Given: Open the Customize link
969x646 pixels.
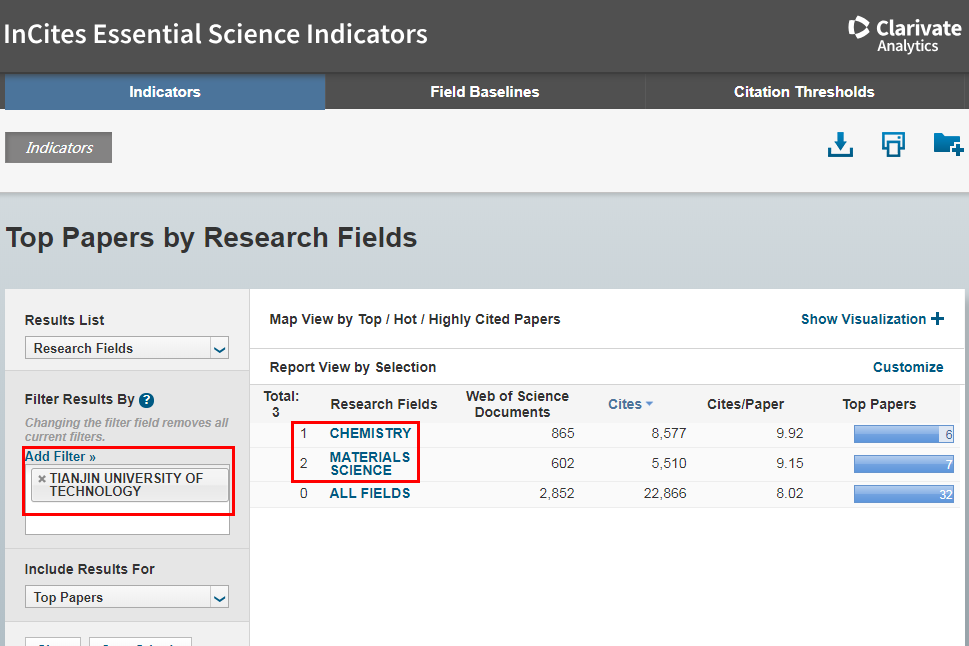Looking at the screenshot, I should 908,367.
